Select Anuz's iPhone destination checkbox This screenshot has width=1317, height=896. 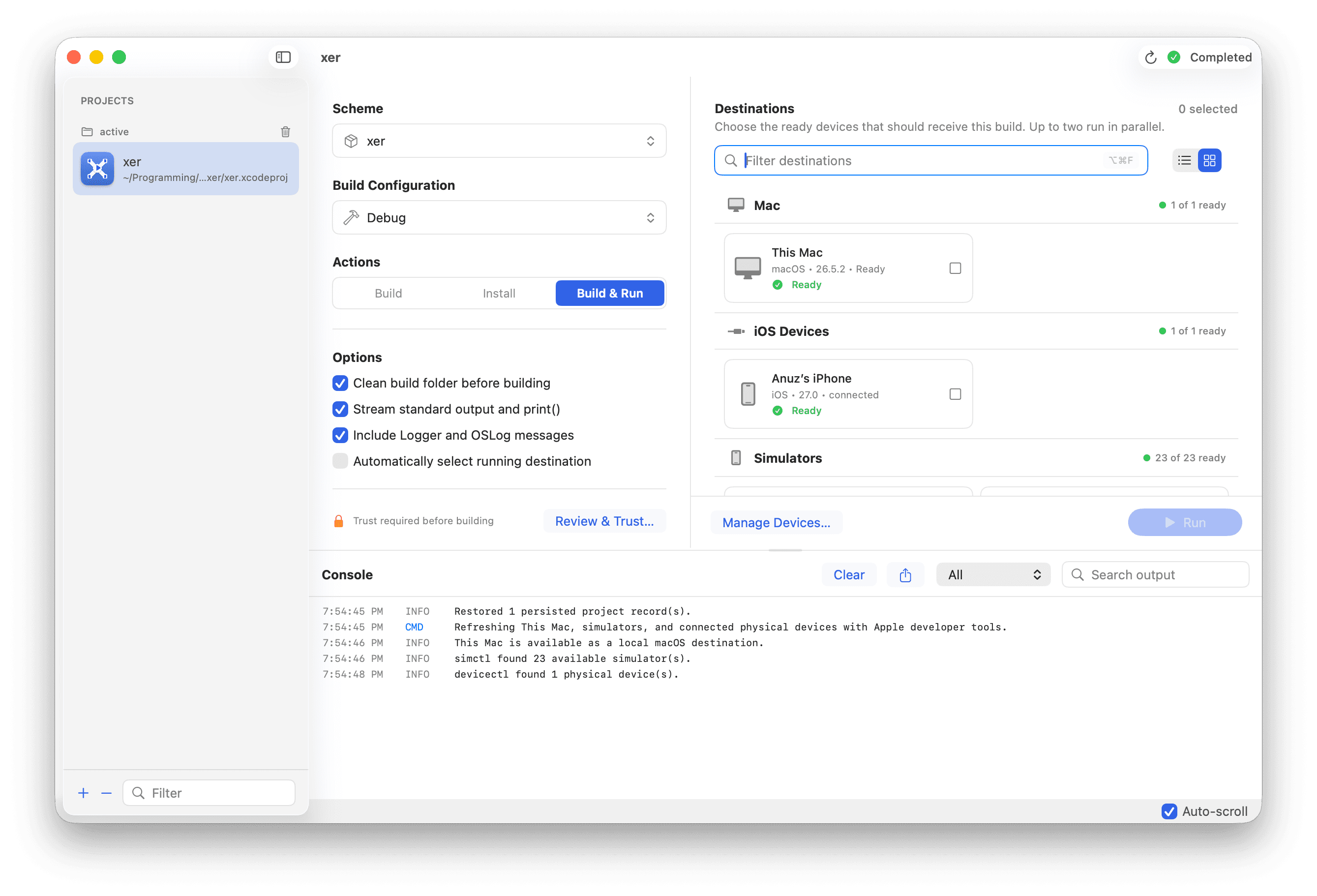click(x=955, y=394)
